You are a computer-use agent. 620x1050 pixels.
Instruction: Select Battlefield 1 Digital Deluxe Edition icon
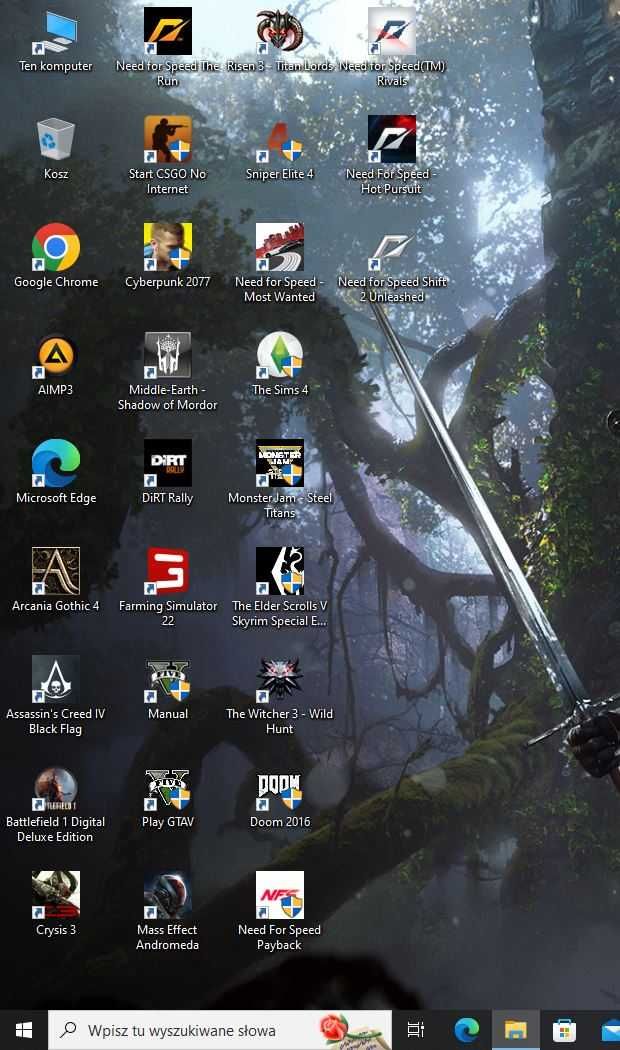point(56,788)
